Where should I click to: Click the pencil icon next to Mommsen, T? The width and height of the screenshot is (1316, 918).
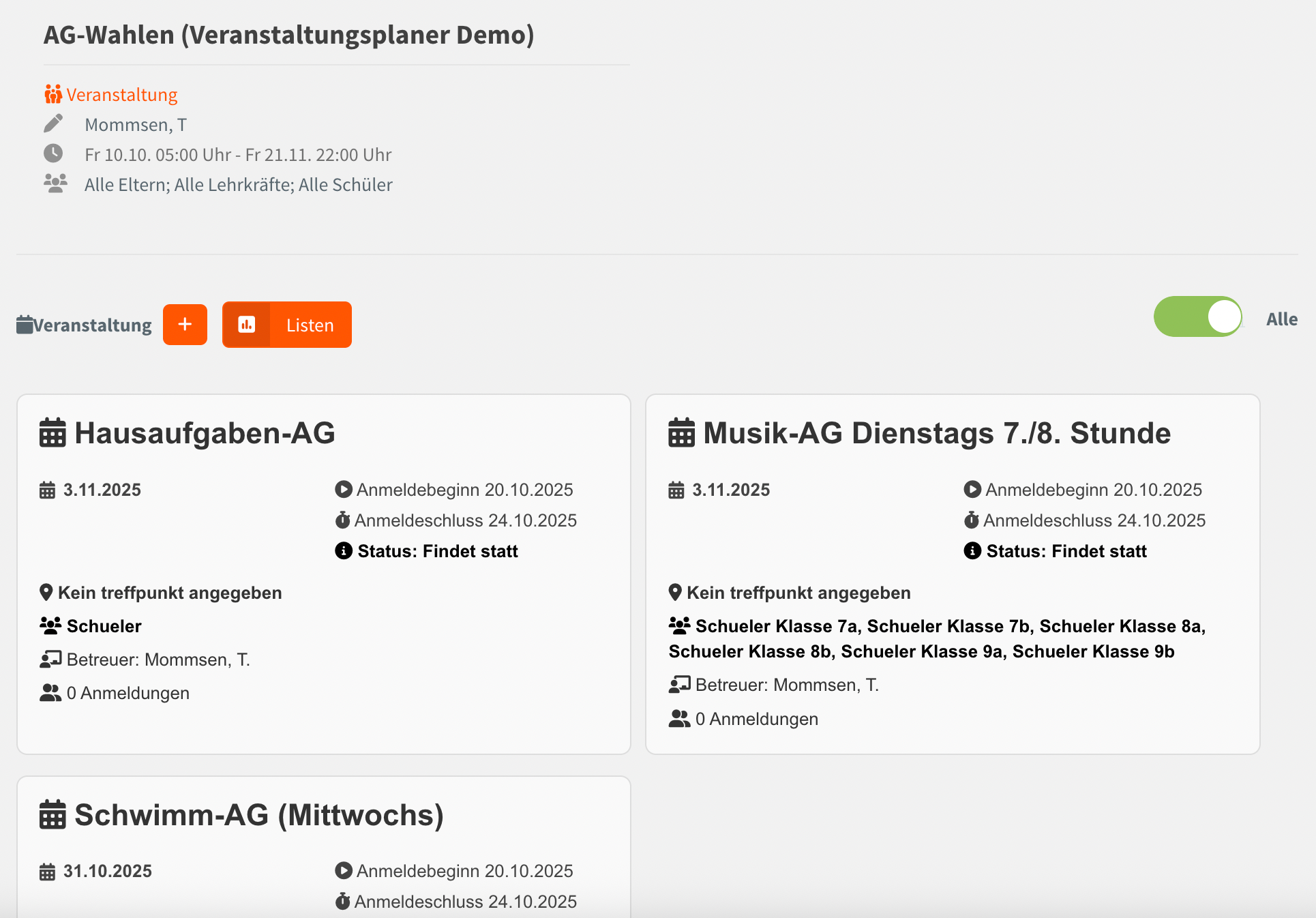53,123
